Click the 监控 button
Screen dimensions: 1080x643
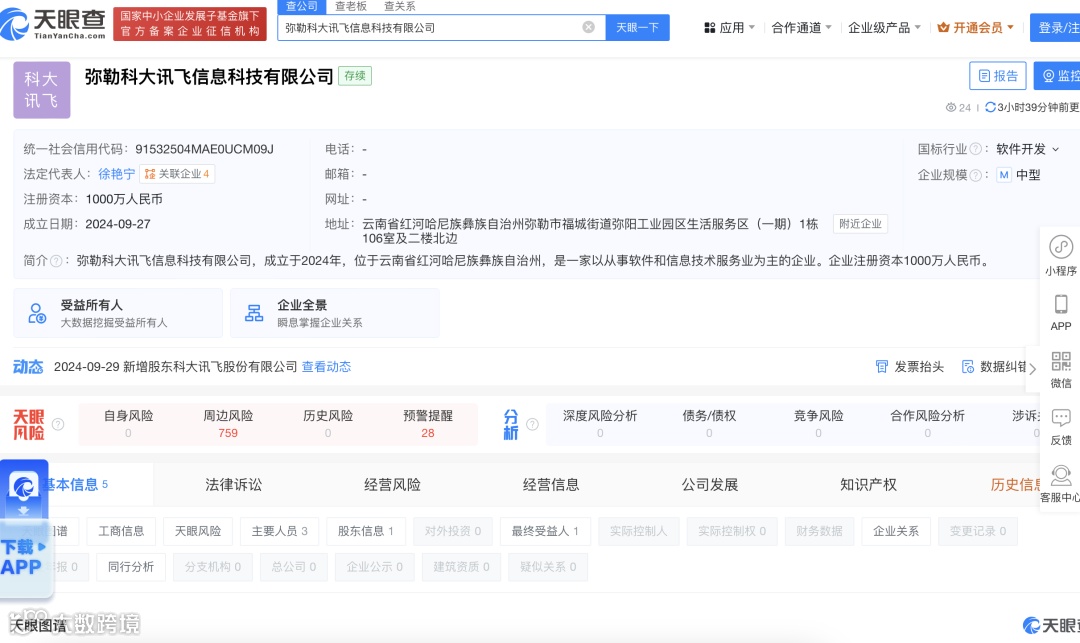[x=1057, y=76]
